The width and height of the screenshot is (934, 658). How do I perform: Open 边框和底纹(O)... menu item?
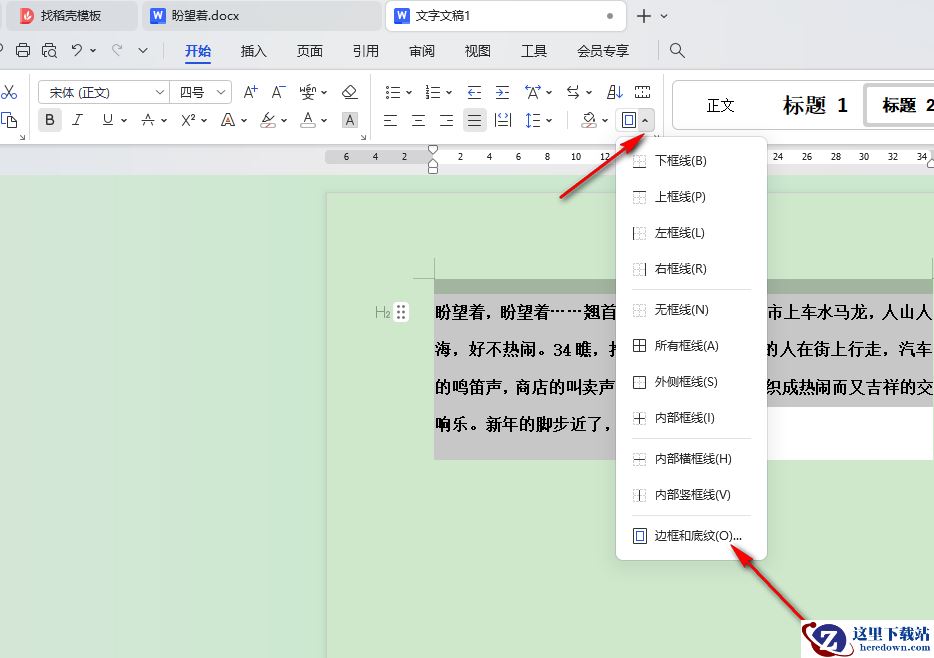[x=691, y=536]
